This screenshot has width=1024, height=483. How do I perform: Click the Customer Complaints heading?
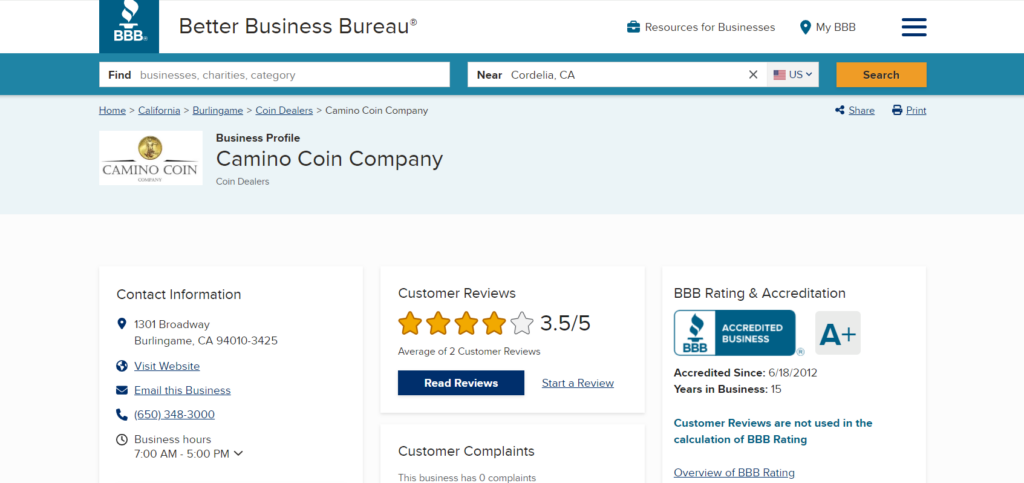tap(466, 451)
